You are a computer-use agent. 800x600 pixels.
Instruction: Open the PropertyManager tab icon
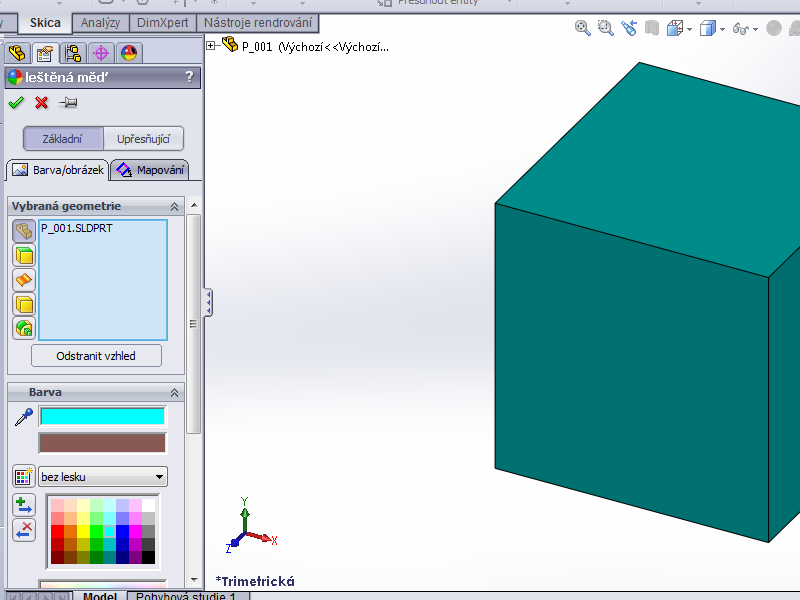pos(45,53)
